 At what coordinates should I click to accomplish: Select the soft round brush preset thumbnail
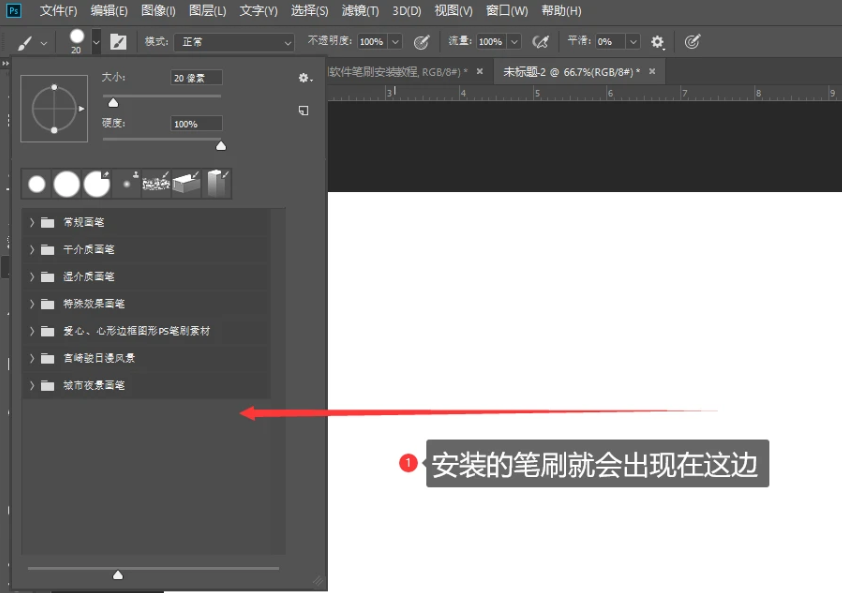click(x=67, y=182)
